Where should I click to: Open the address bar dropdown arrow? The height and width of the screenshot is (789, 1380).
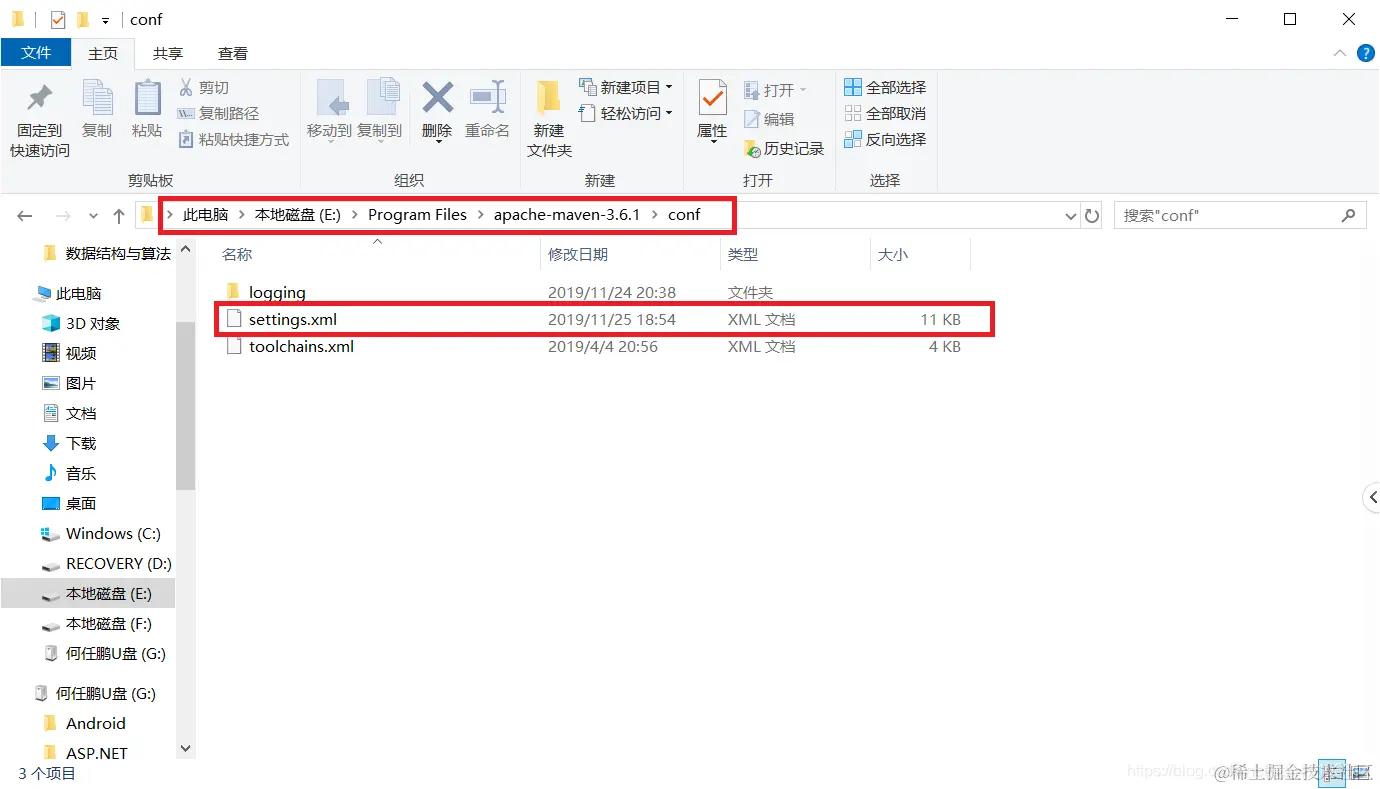[x=1070, y=214]
